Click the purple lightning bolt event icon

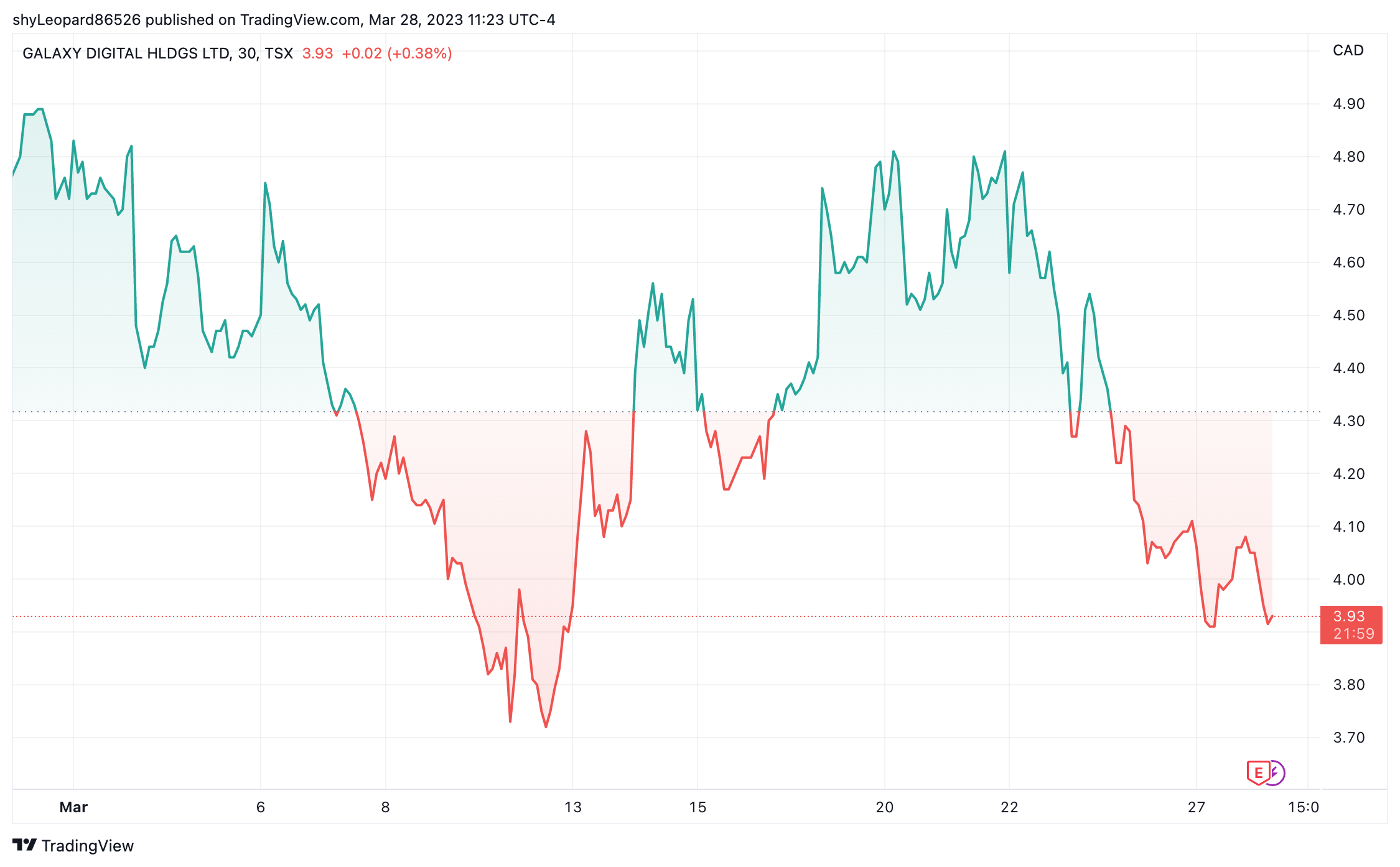coord(1276,773)
